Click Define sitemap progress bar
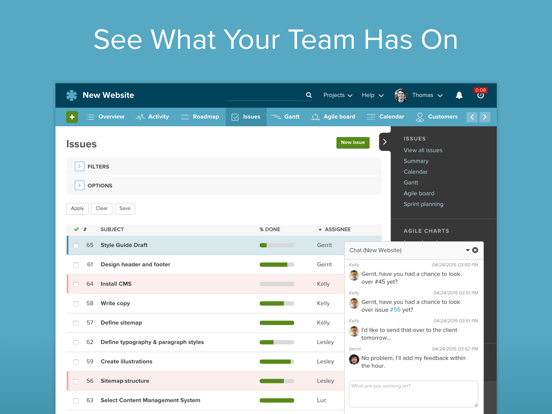The height and width of the screenshot is (414, 552). (x=277, y=323)
